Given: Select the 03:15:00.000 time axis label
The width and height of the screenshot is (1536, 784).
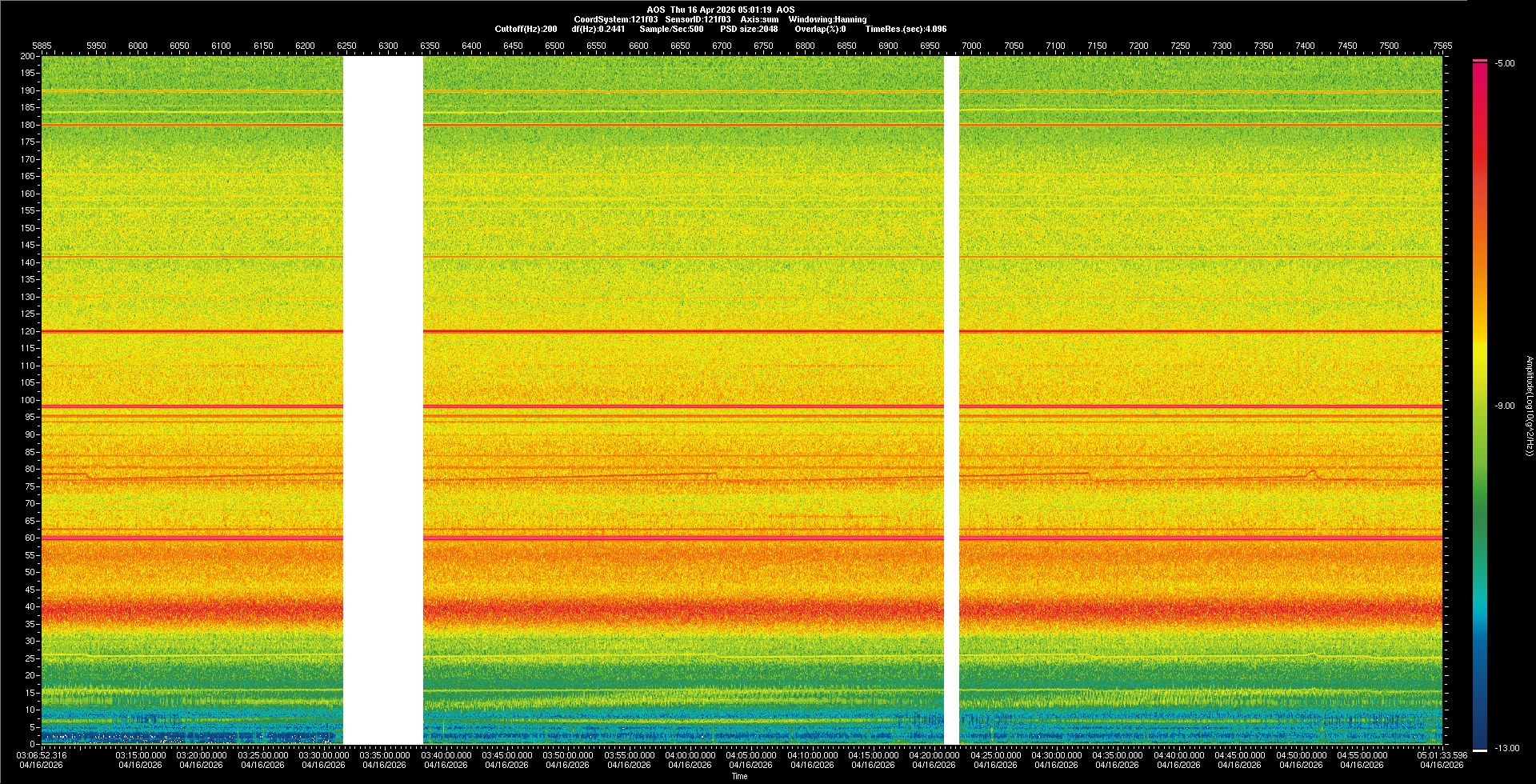Looking at the screenshot, I should (141, 754).
